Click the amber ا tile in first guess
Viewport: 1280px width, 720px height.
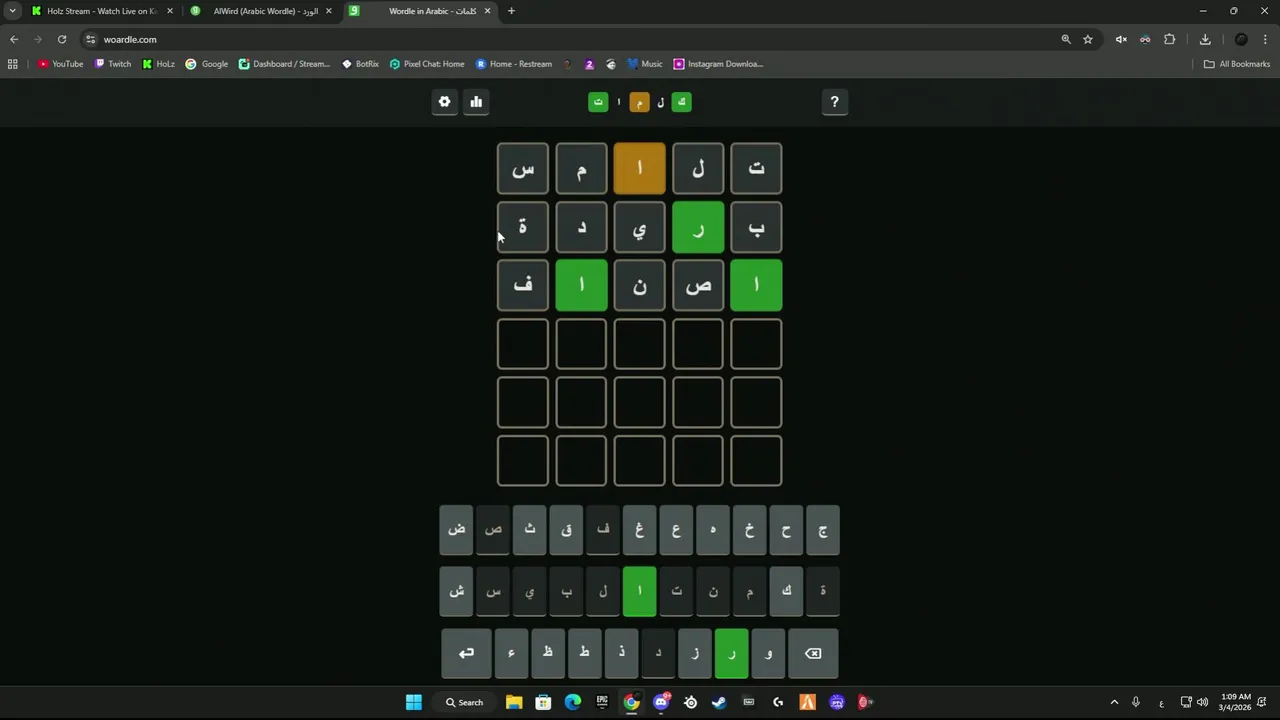coord(640,168)
